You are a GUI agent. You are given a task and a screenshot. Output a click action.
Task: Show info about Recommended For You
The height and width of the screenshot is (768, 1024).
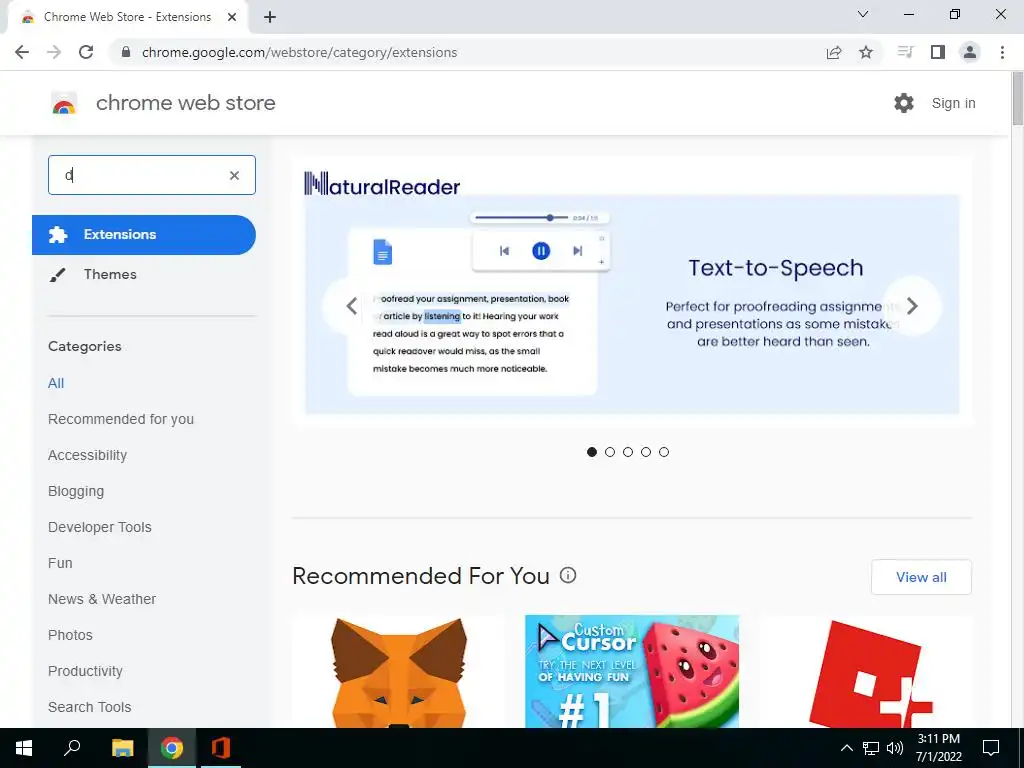click(568, 575)
